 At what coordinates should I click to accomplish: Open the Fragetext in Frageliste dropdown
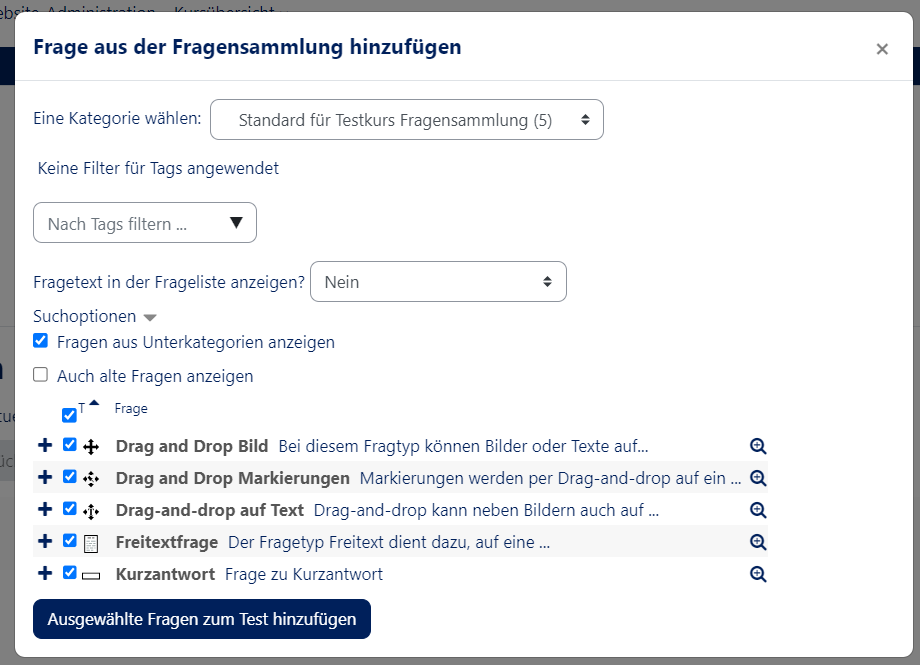[x=438, y=282]
